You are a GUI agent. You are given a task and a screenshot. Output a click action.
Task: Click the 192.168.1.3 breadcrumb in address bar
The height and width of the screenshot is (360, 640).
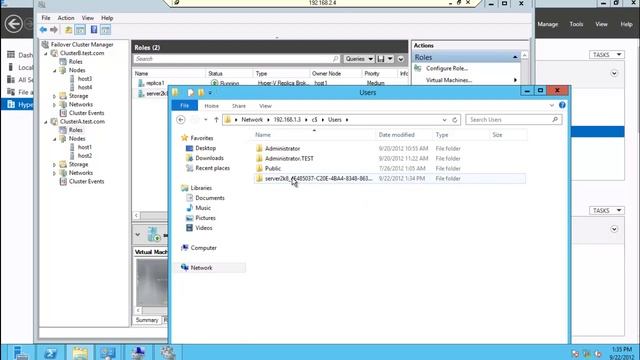coord(287,120)
